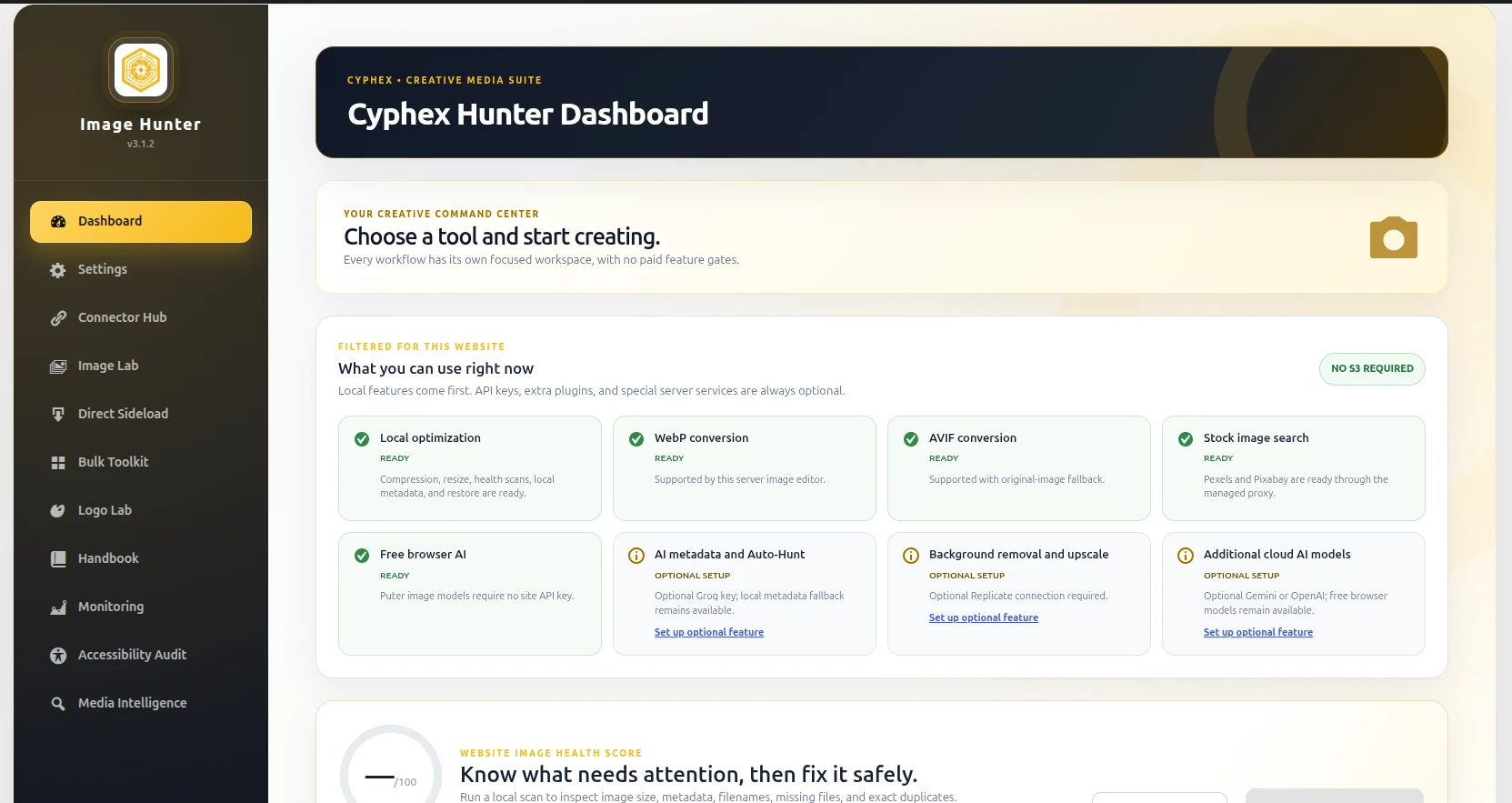The width and height of the screenshot is (1512, 803).
Task: Click the Dashboard gauge icon in sidebar
Action: tap(58, 222)
